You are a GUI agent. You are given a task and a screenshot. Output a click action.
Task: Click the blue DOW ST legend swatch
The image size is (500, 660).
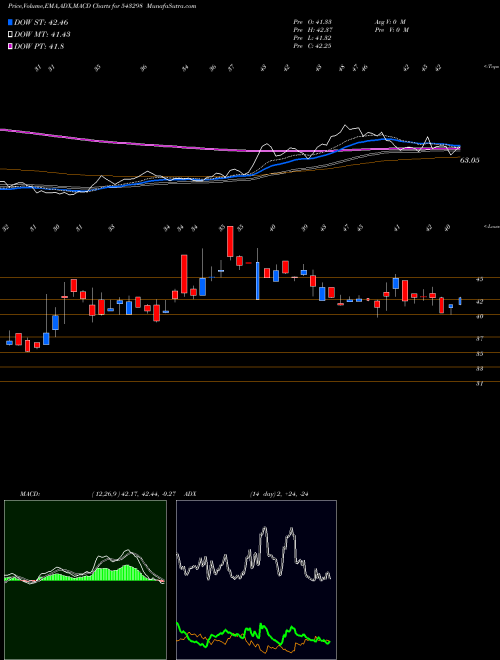tap(10, 22)
